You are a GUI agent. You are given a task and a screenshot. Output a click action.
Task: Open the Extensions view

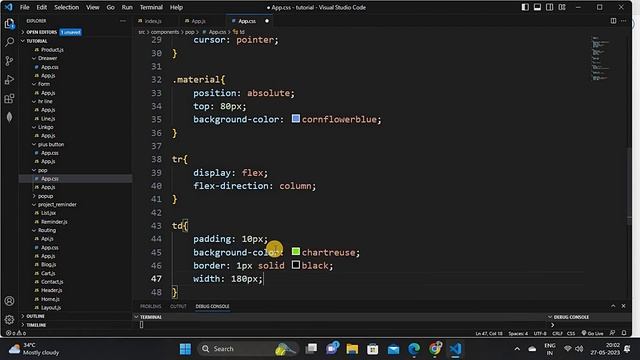click(9, 98)
